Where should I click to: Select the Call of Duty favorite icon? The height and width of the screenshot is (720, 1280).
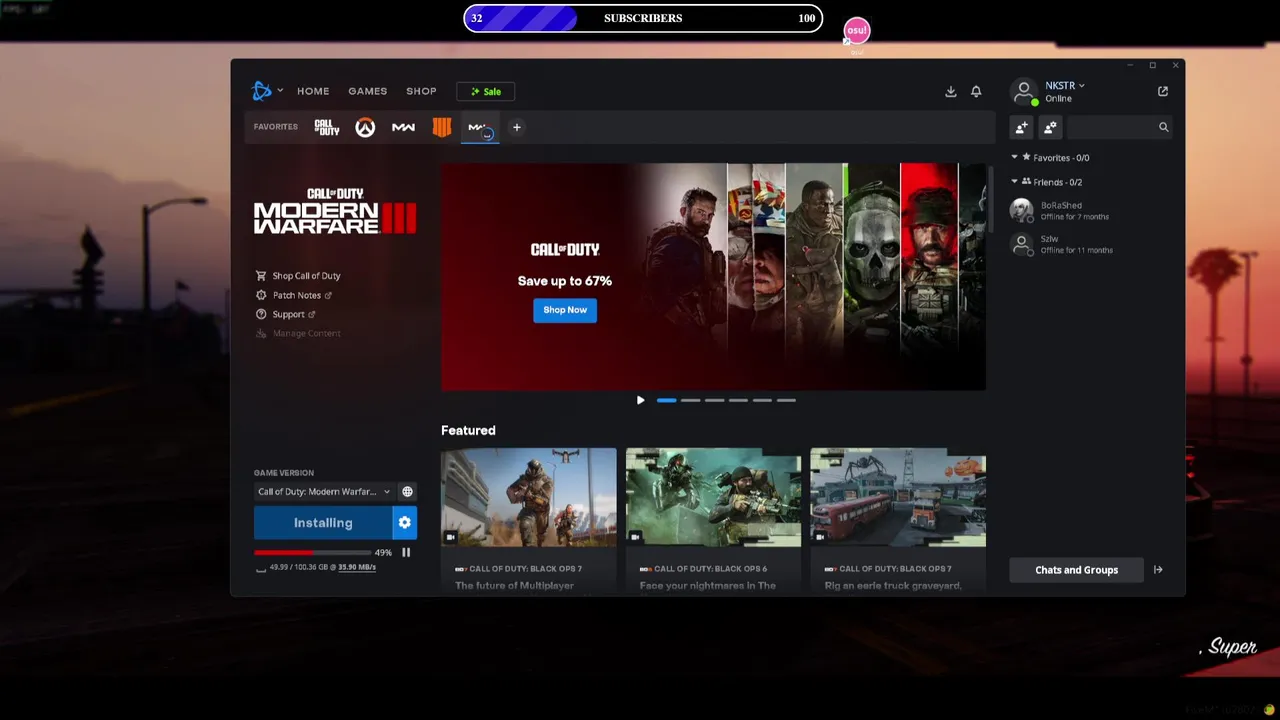[327, 127]
